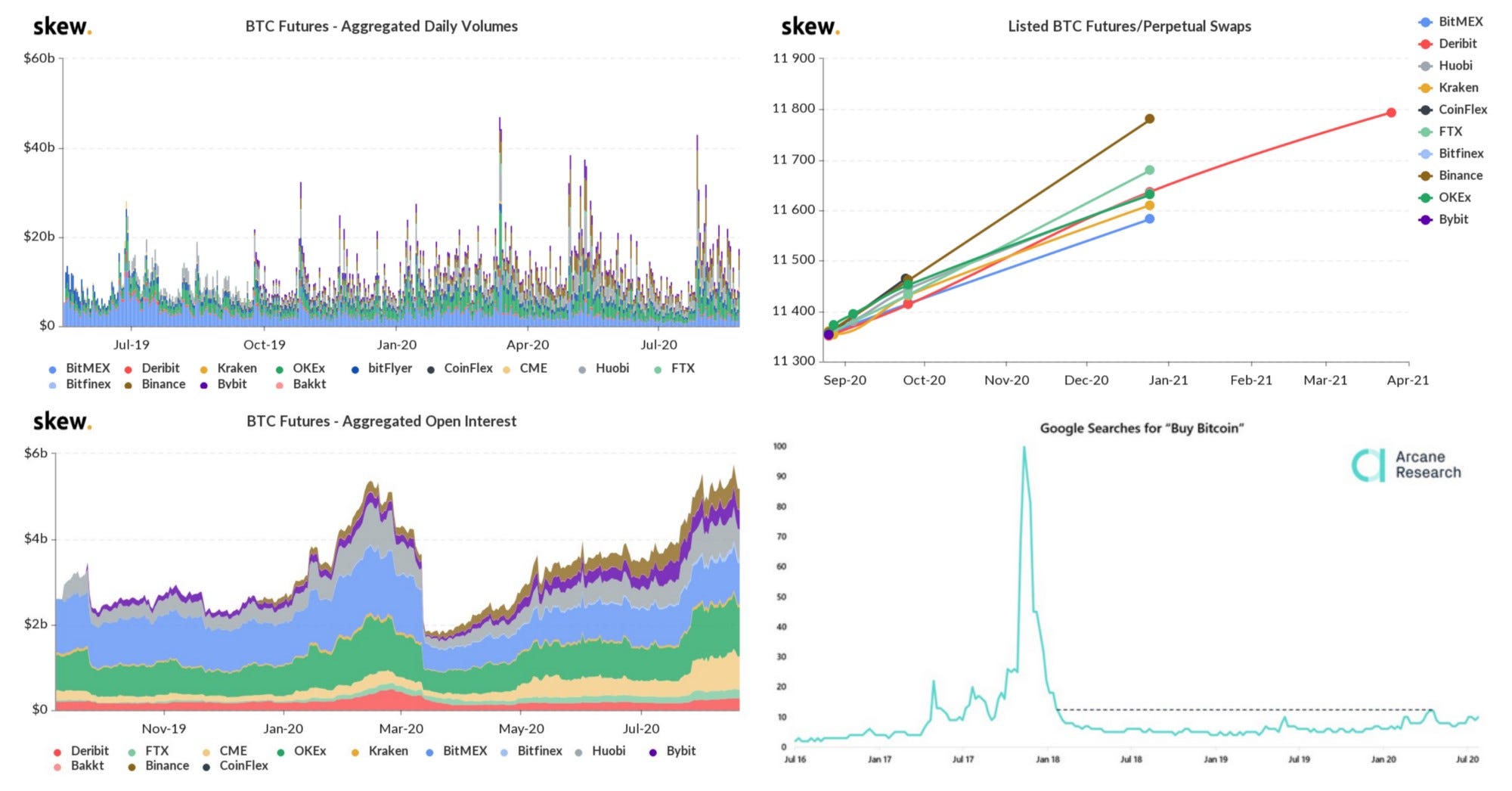Screen dimensions: 1512x791
Task: Click the $6b axis label on Open Interest
Action: (x=36, y=453)
